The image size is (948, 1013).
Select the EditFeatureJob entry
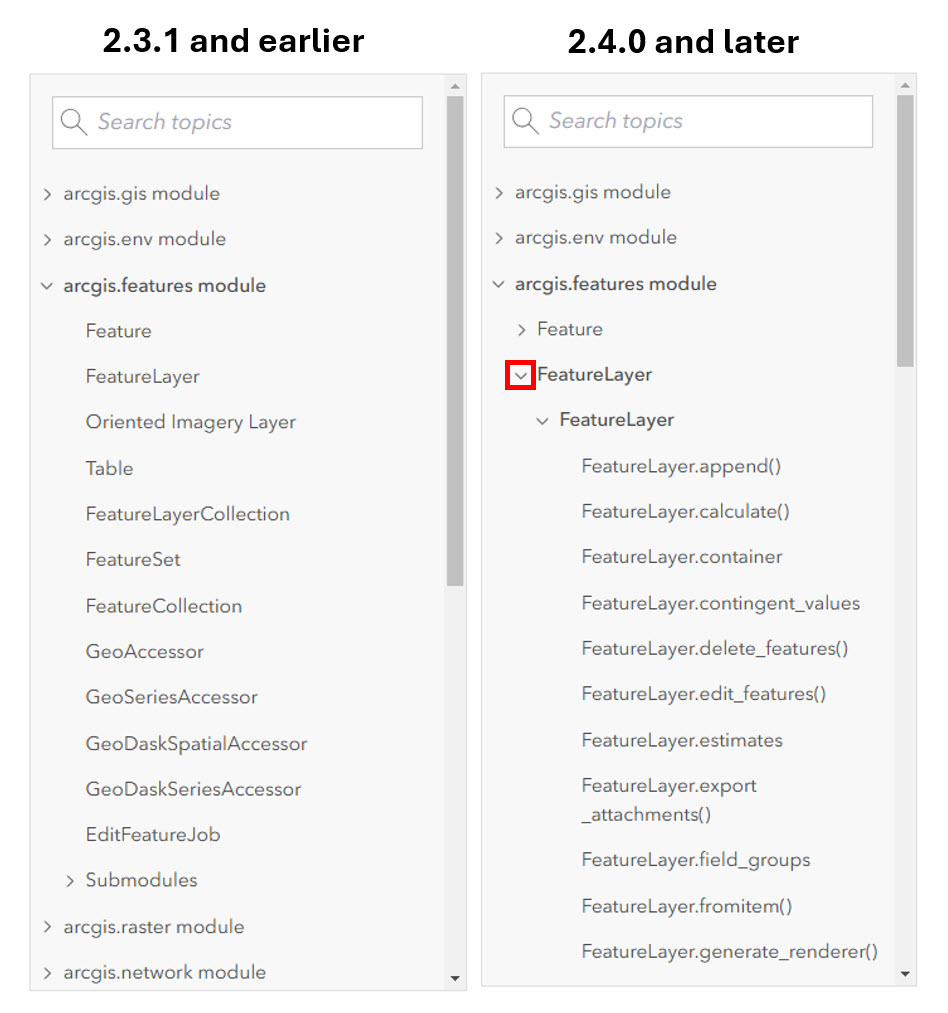tap(153, 834)
